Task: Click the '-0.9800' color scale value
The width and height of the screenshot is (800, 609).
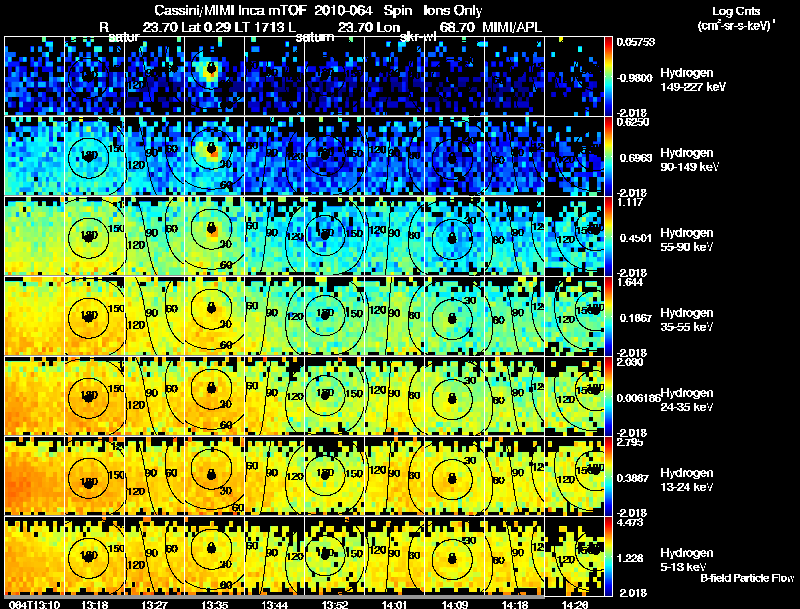Action: [635, 78]
